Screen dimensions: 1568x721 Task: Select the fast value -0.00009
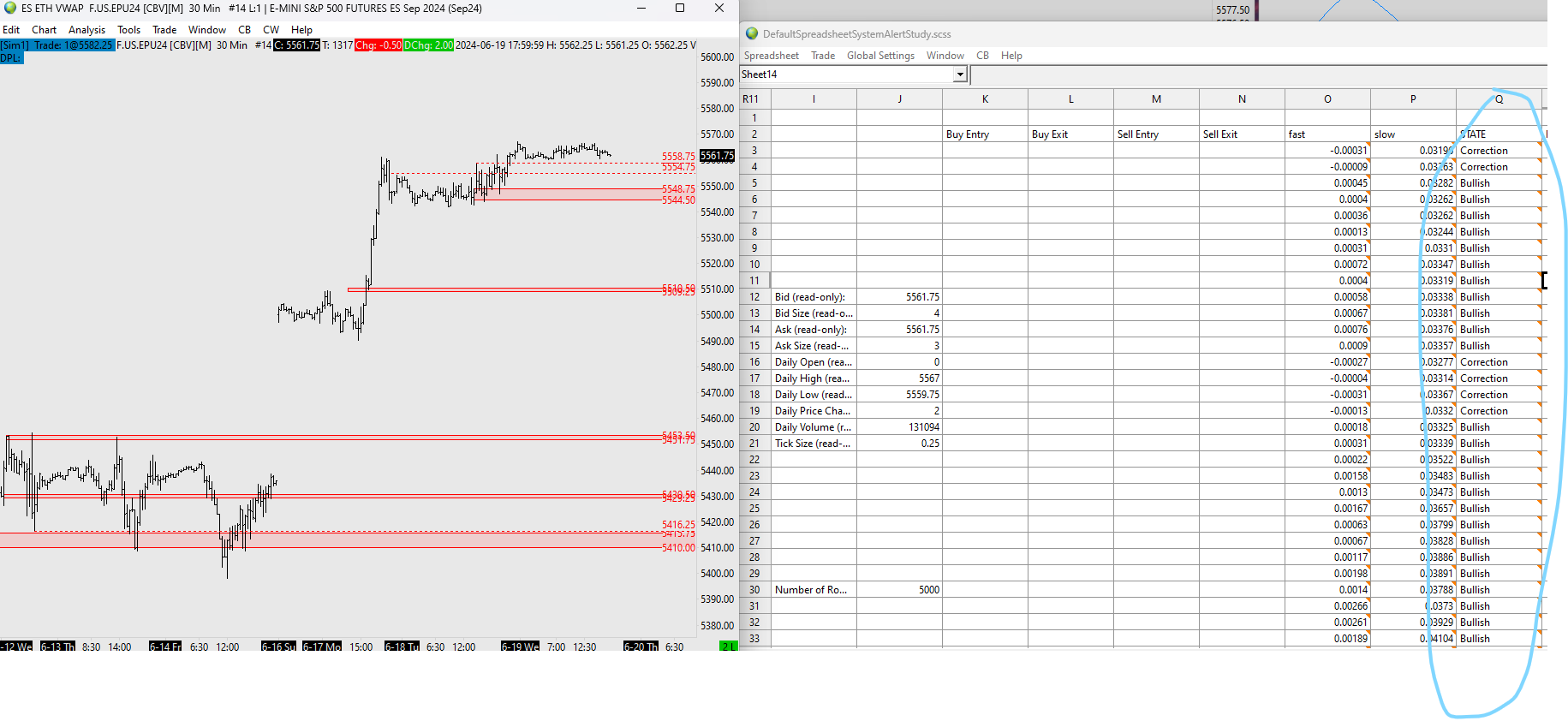tap(1327, 167)
